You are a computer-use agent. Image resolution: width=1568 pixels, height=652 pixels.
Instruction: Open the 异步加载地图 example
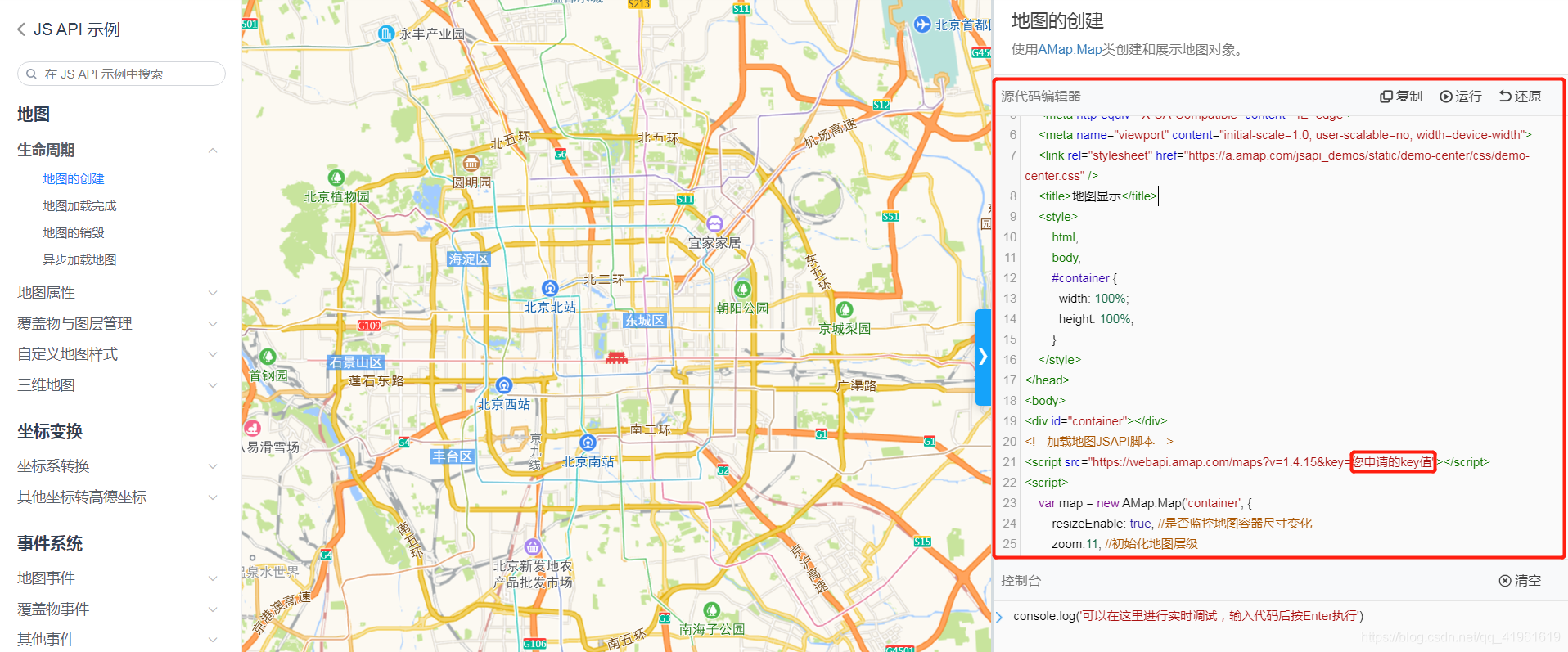coord(79,259)
